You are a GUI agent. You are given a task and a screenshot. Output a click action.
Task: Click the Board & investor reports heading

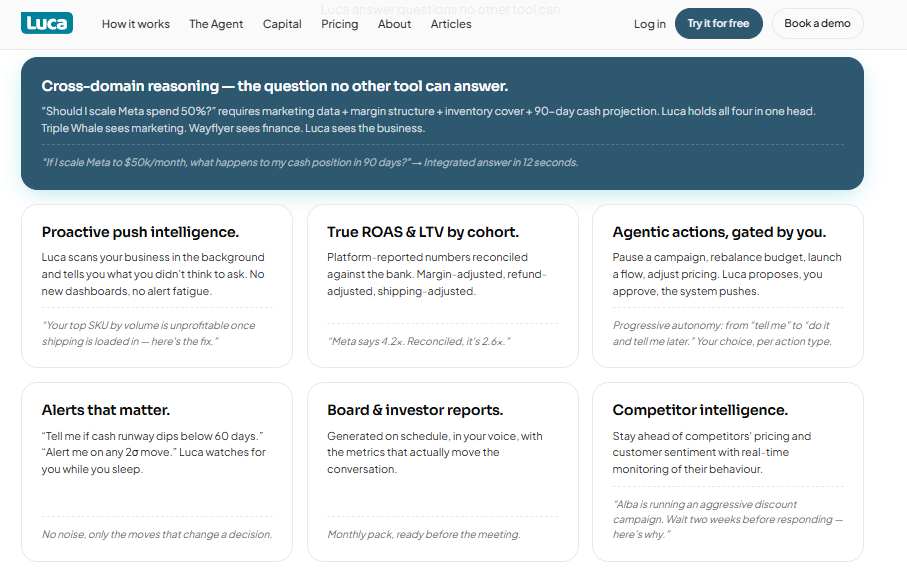[415, 410]
